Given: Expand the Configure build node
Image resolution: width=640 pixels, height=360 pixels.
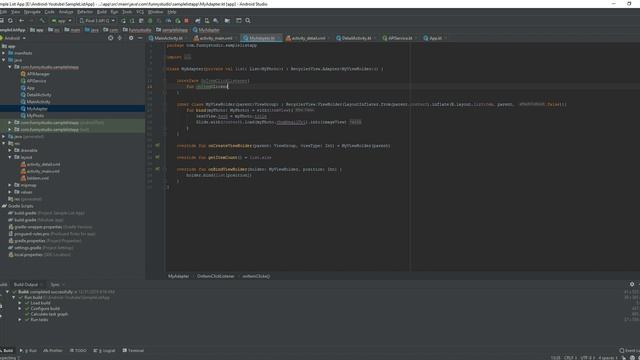Looking at the screenshot, I should point(20,309).
